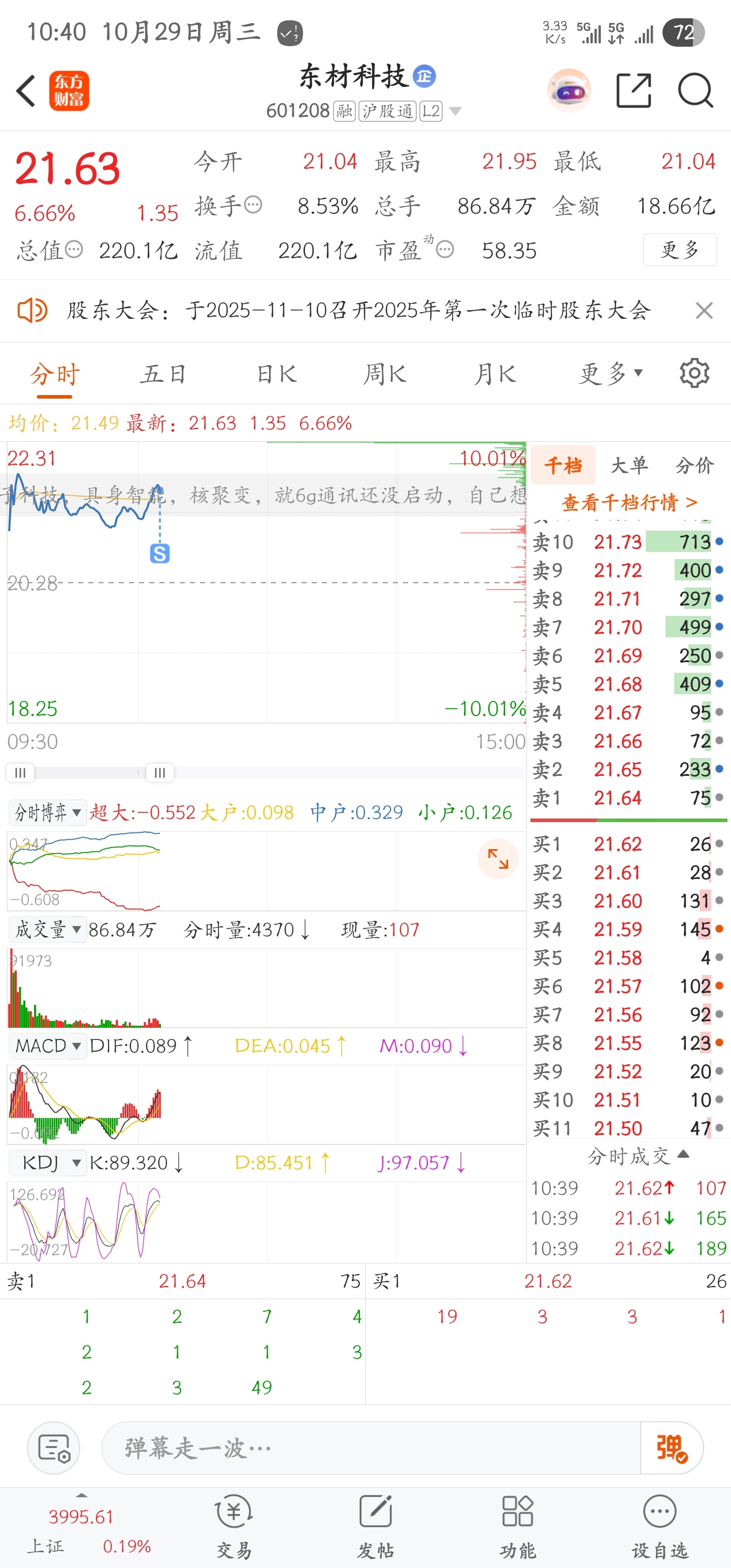This screenshot has width=731, height=1568.
Task: Tap the right handle of time range slider
Action: click(x=160, y=772)
